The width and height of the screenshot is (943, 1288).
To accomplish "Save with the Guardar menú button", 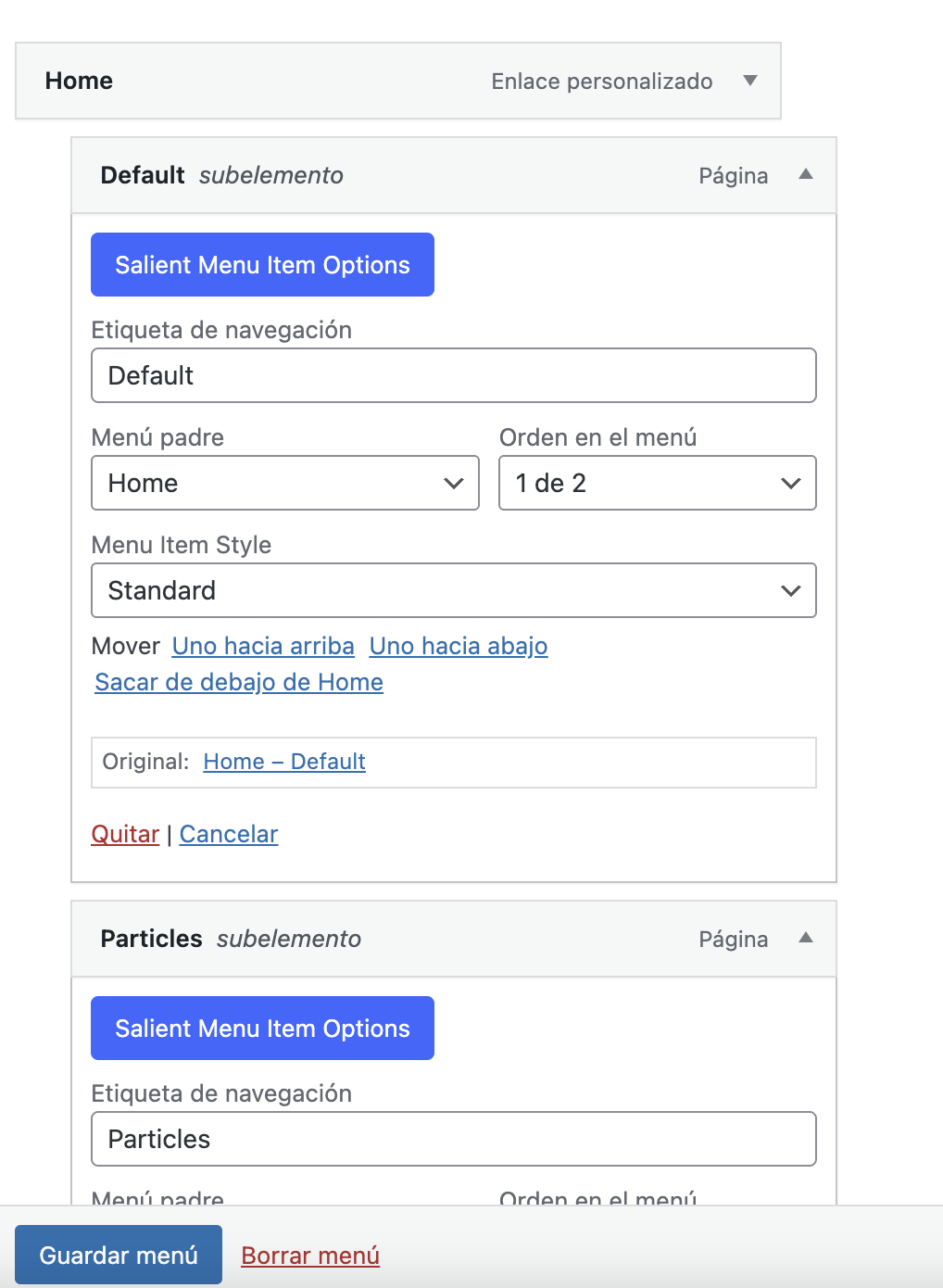I will click(119, 1255).
